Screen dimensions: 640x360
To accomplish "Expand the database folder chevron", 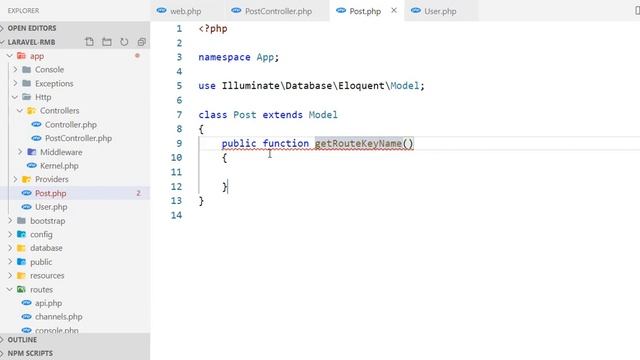I will (10, 248).
